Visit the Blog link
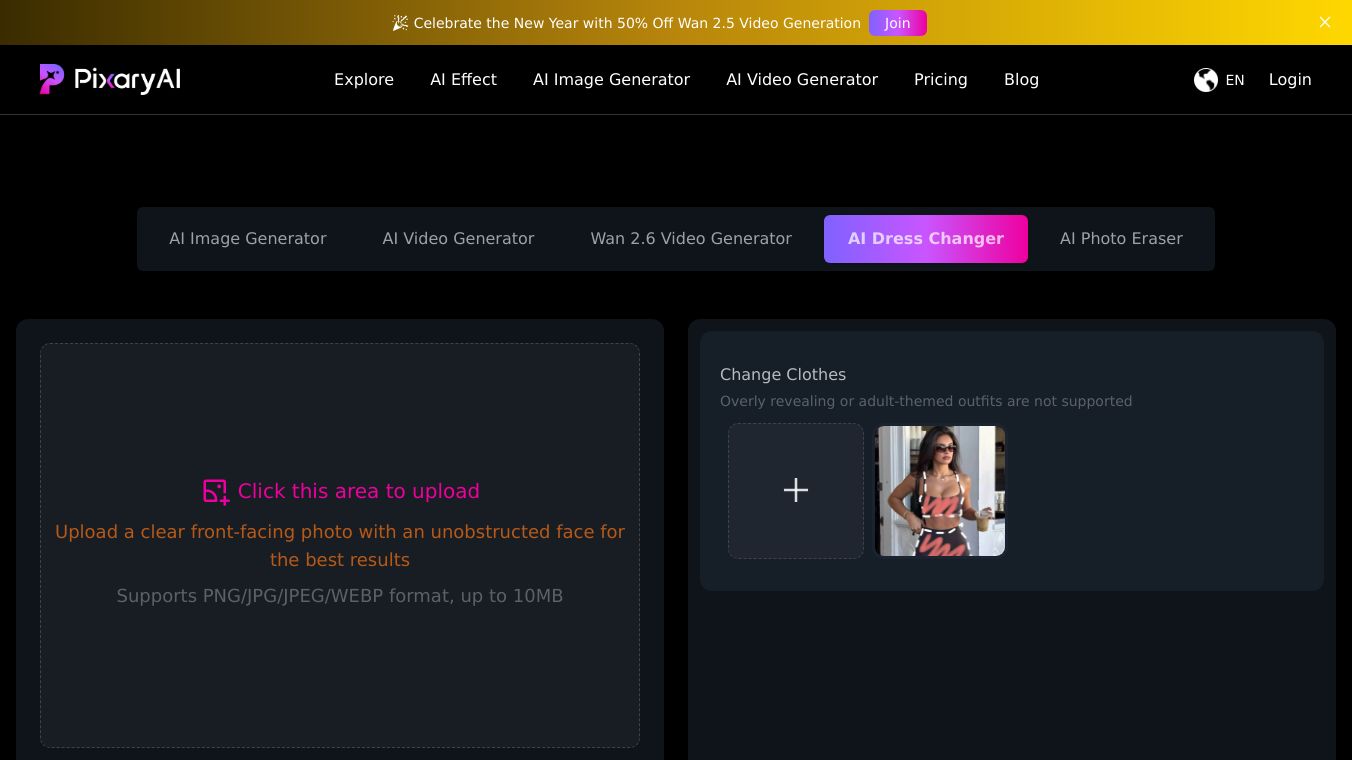The height and width of the screenshot is (760, 1352). (1021, 80)
